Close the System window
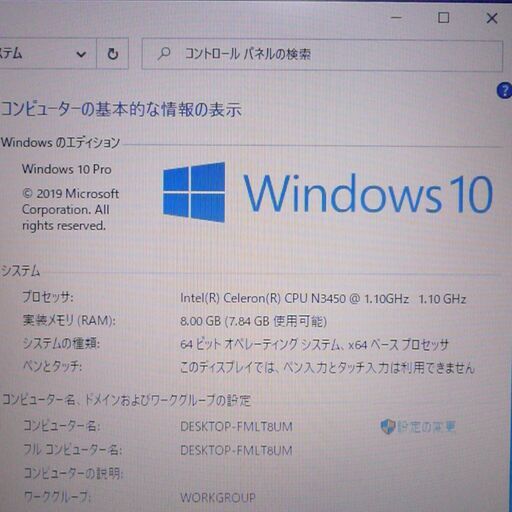The height and width of the screenshot is (512, 512). (x=492, y=18)
